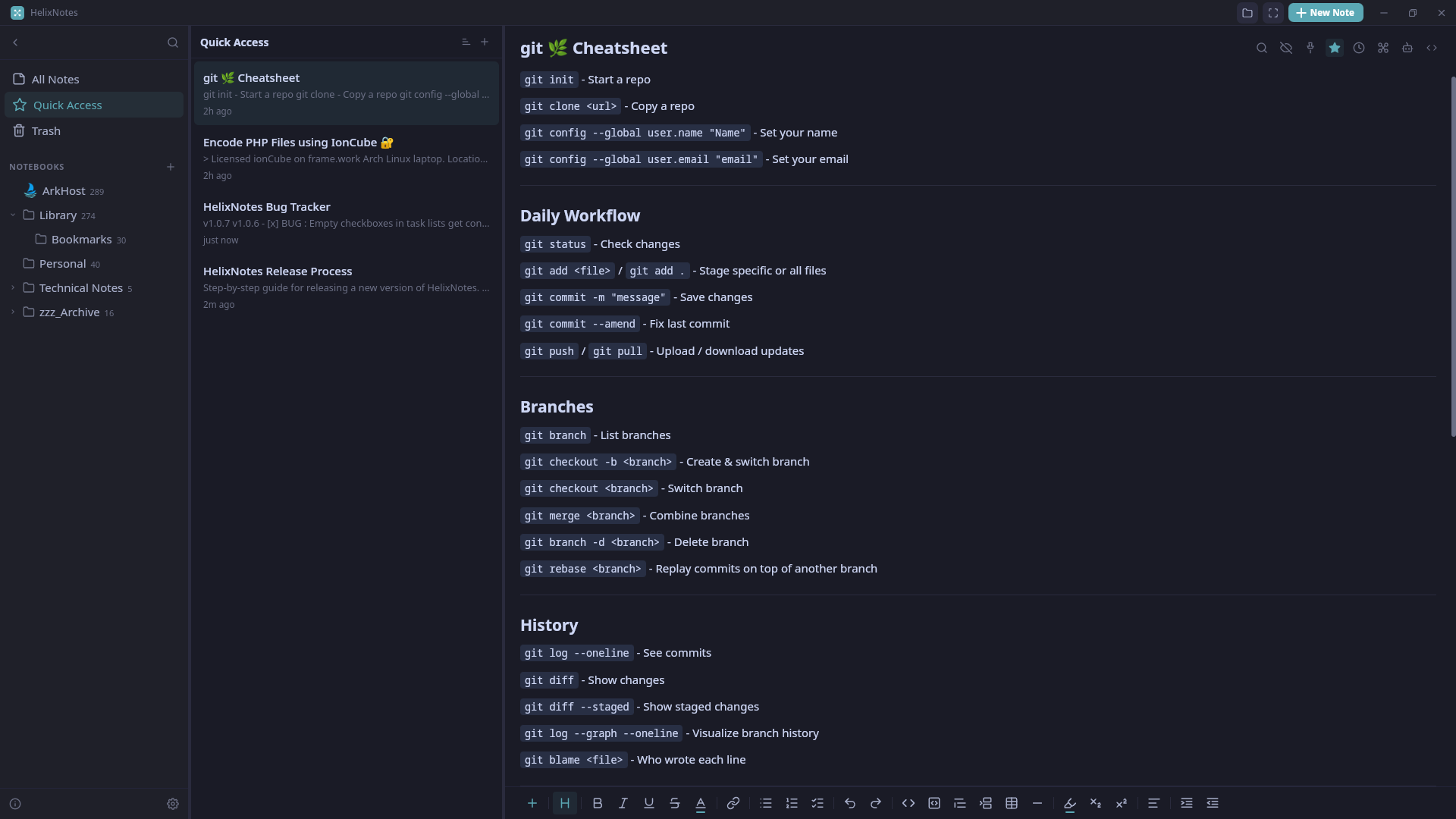
Task: Insert a table from the editor toolbar
Action: pos(1012,803)
